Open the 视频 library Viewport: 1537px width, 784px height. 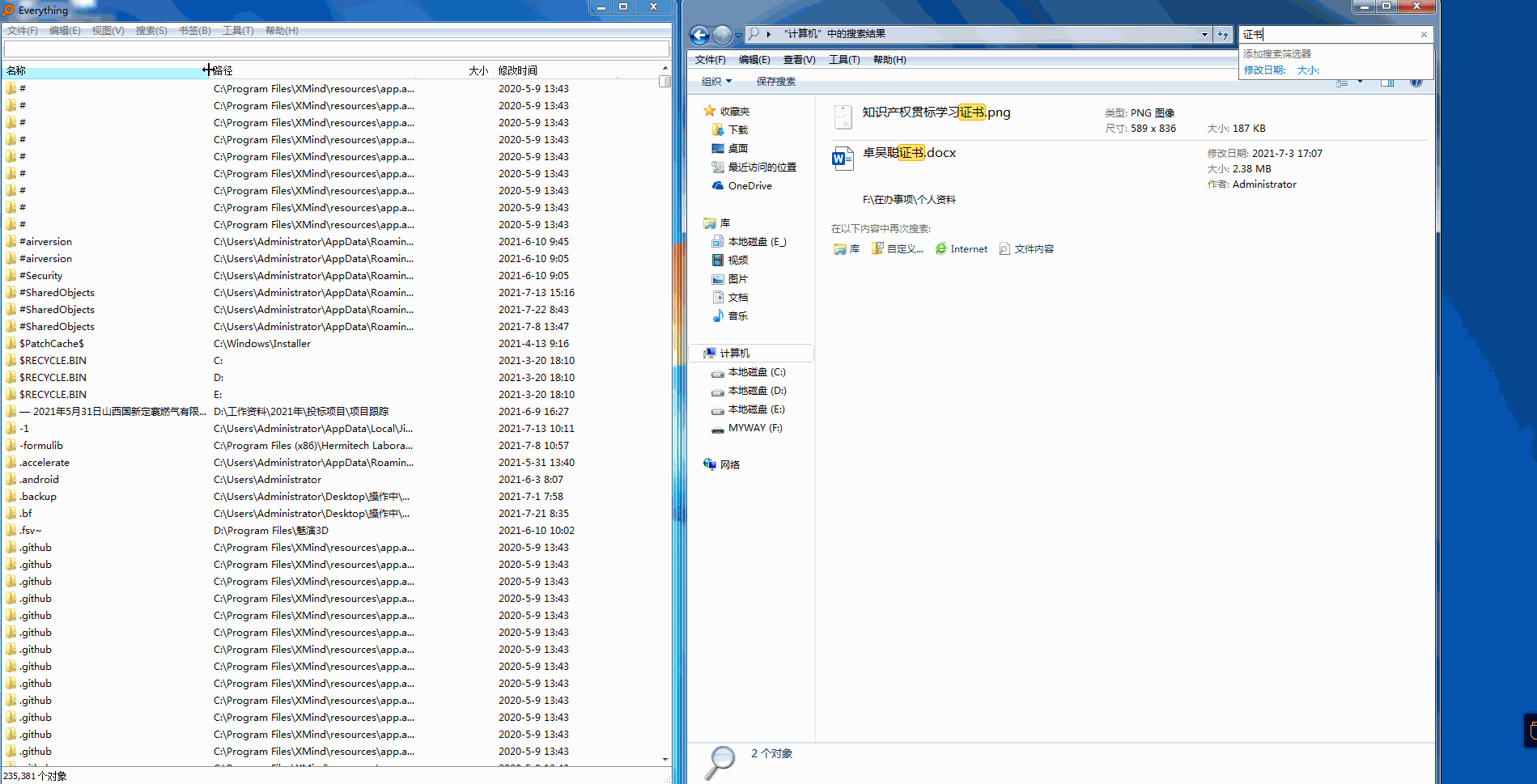point(729,260)
